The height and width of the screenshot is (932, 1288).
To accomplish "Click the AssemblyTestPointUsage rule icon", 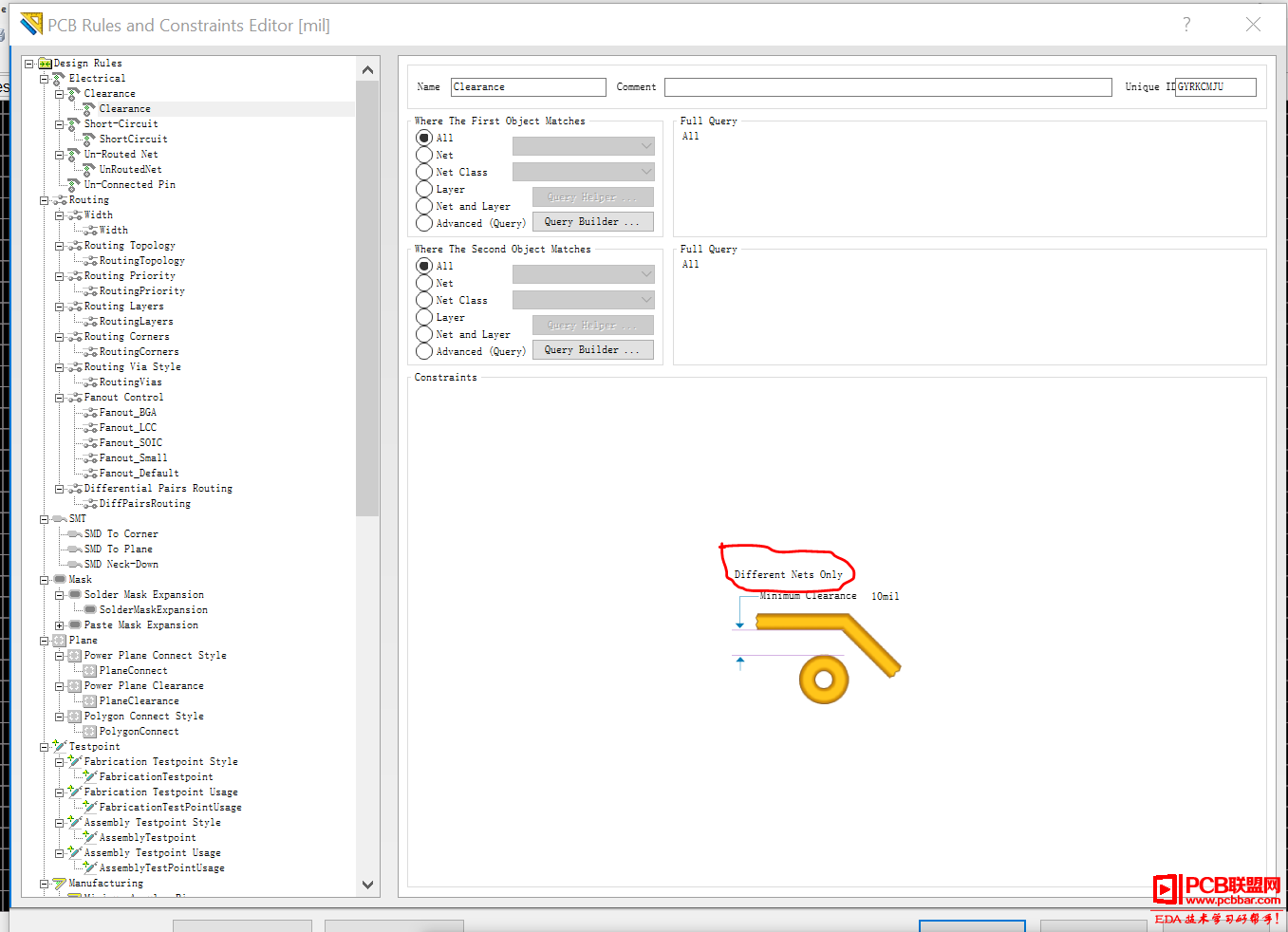I will (x=89, y=867).
